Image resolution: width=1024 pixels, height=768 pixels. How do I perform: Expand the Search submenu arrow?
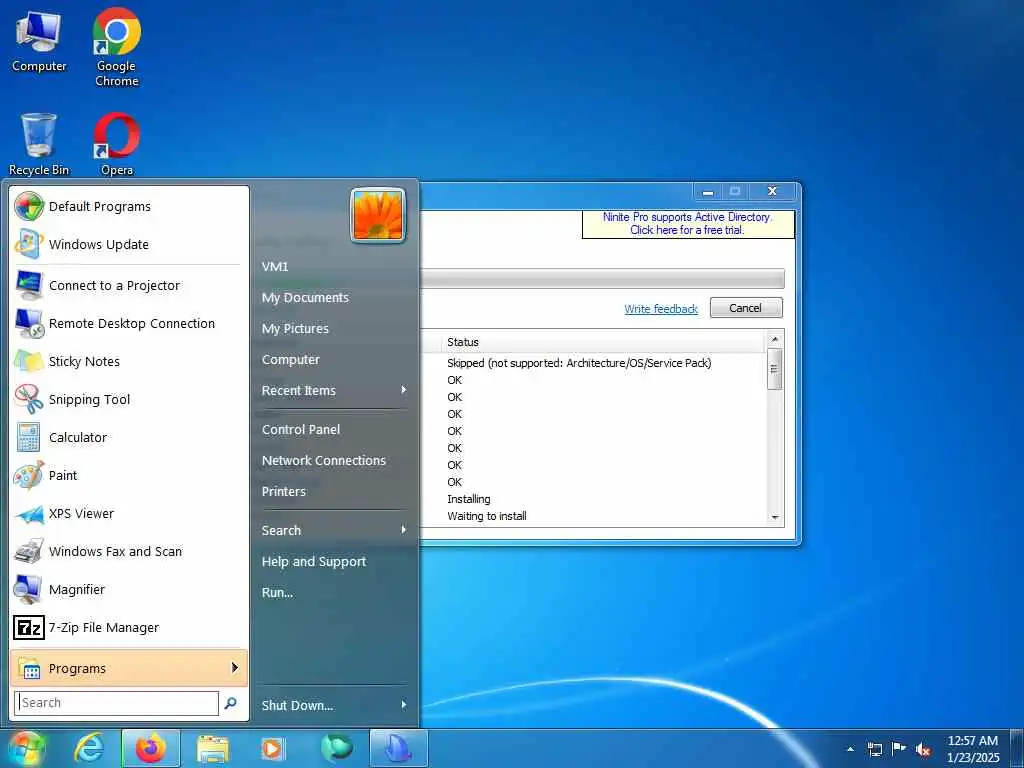point(404,530)
